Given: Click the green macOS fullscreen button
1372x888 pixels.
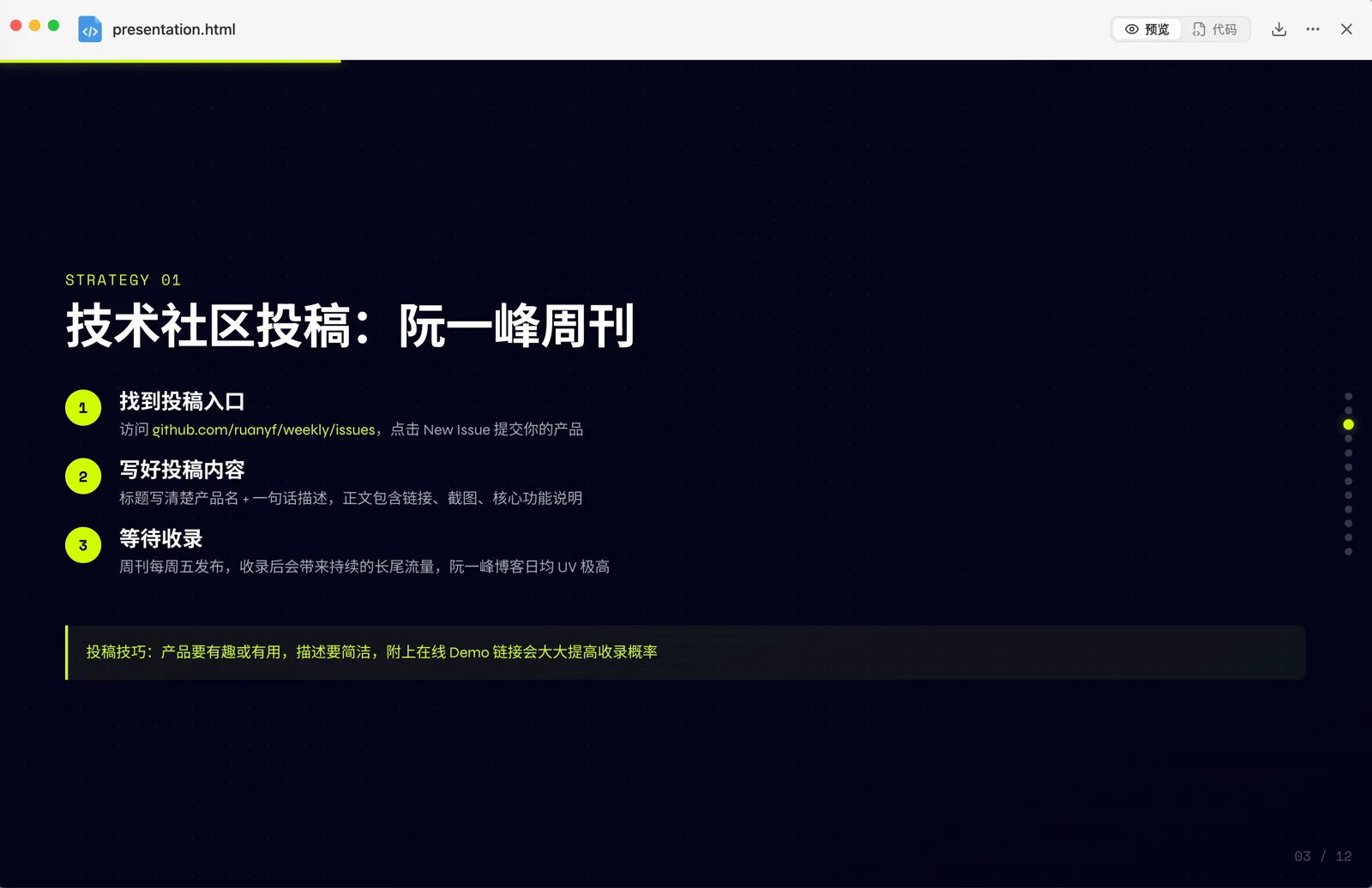Looking at the screenshot, I should [x=54, y=26].
